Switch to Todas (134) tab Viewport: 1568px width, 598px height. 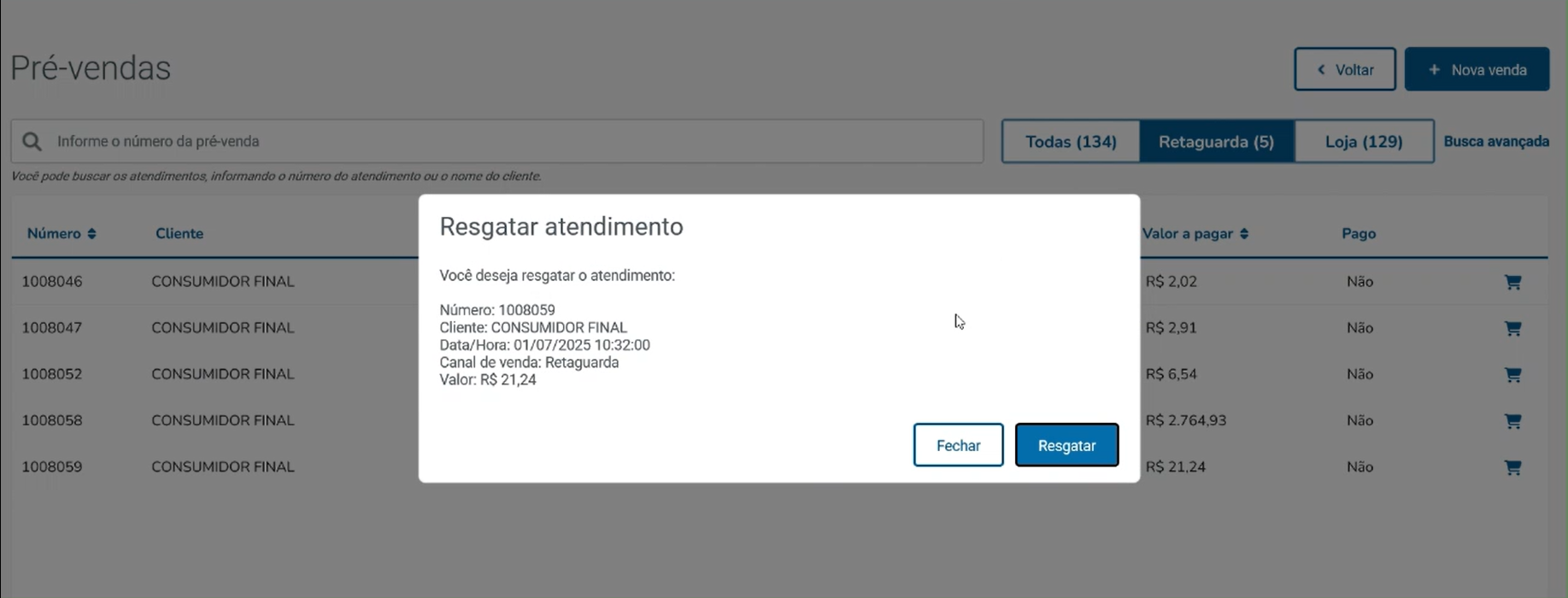[1071, 141]
